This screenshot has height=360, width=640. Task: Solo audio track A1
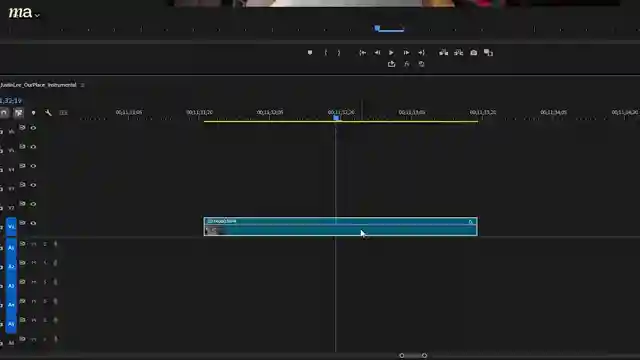click(x=45, y=244)
